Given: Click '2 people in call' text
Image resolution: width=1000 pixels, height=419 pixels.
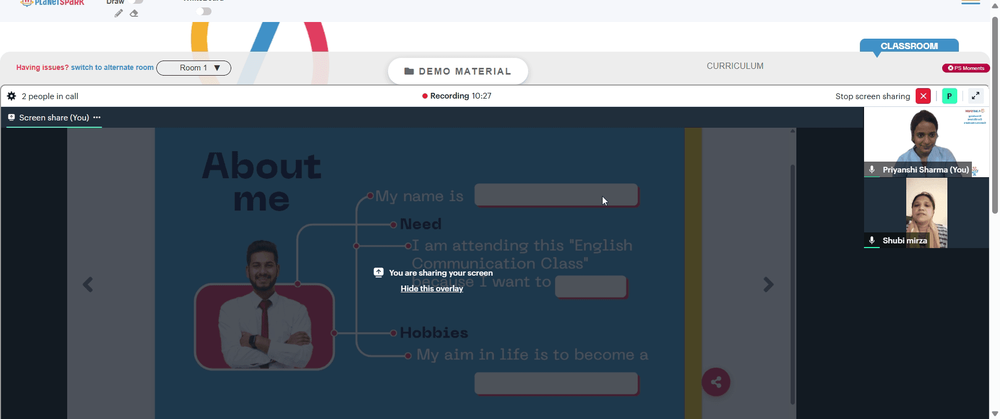Looking at the screenshot, I should click(50, 96).
